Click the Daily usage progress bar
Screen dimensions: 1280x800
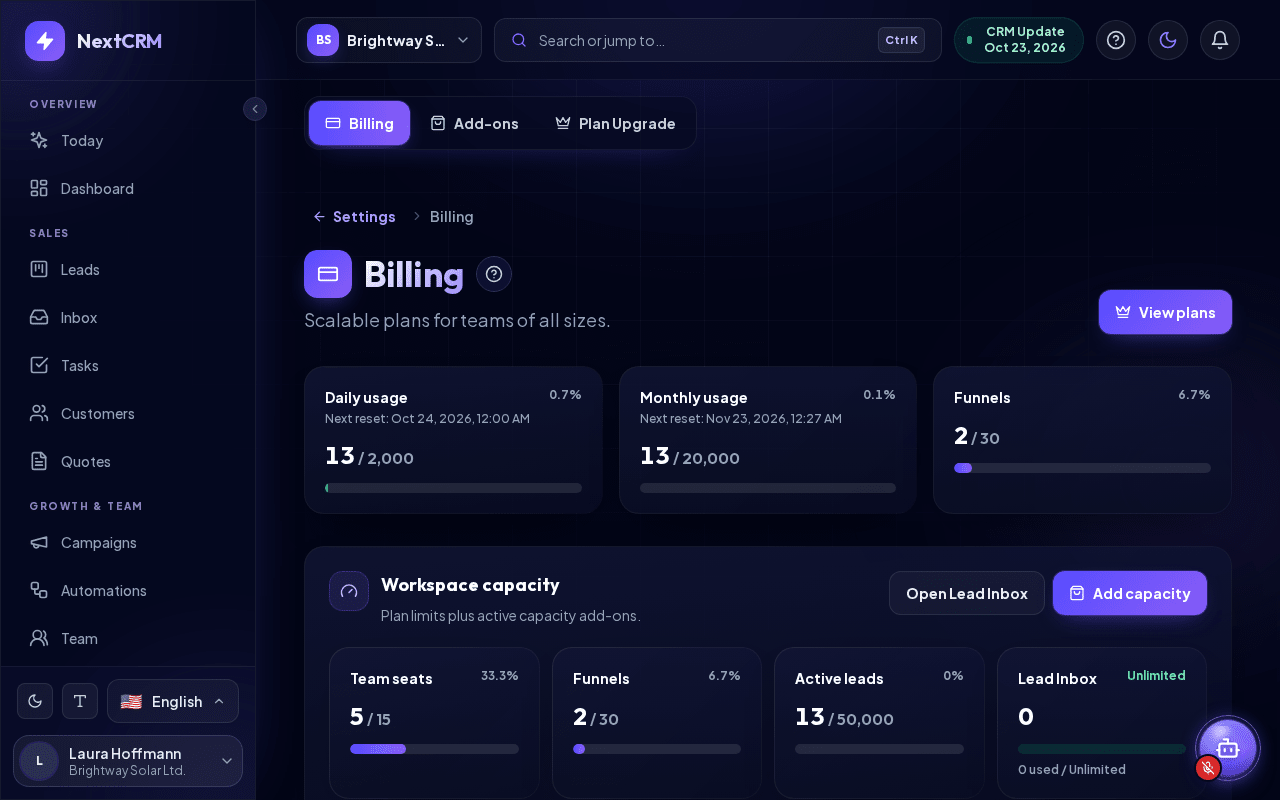453,488
